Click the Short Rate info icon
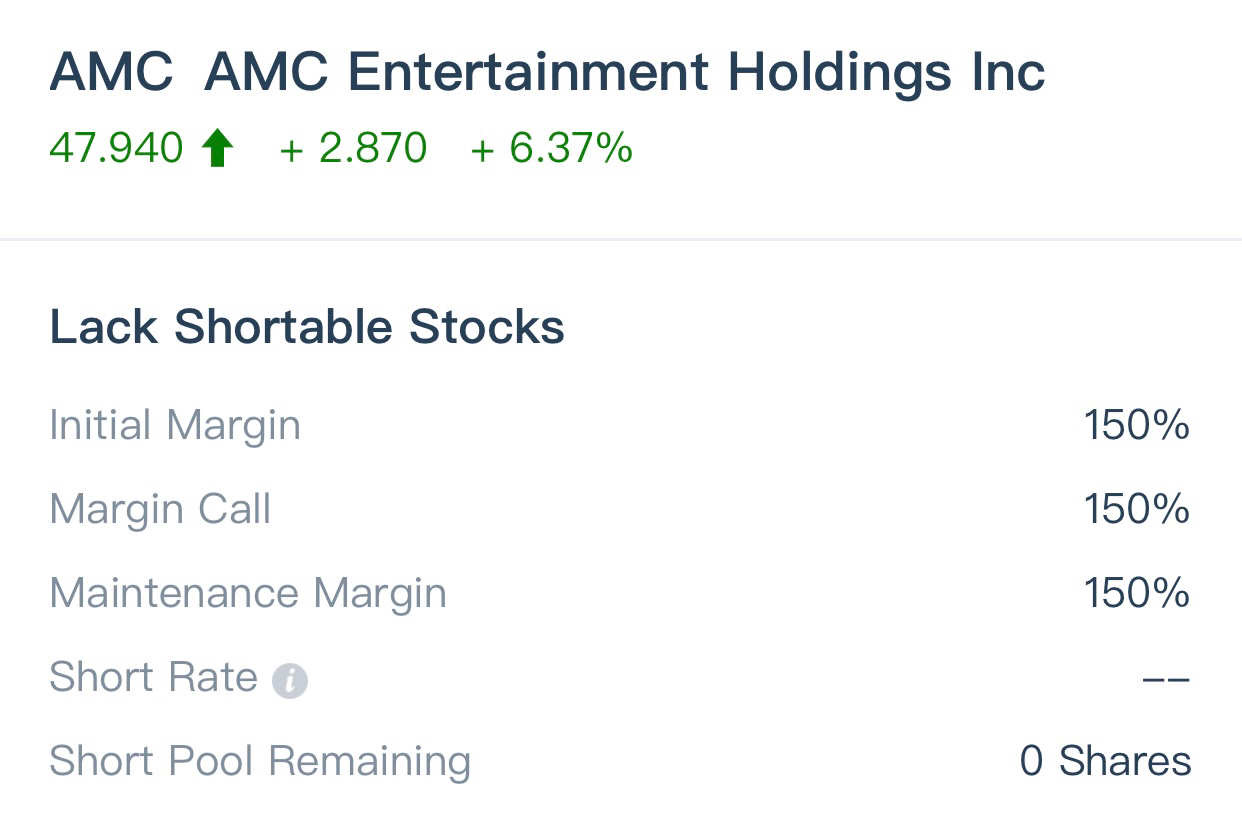The image size is (1242, 826). coord(290,681)
